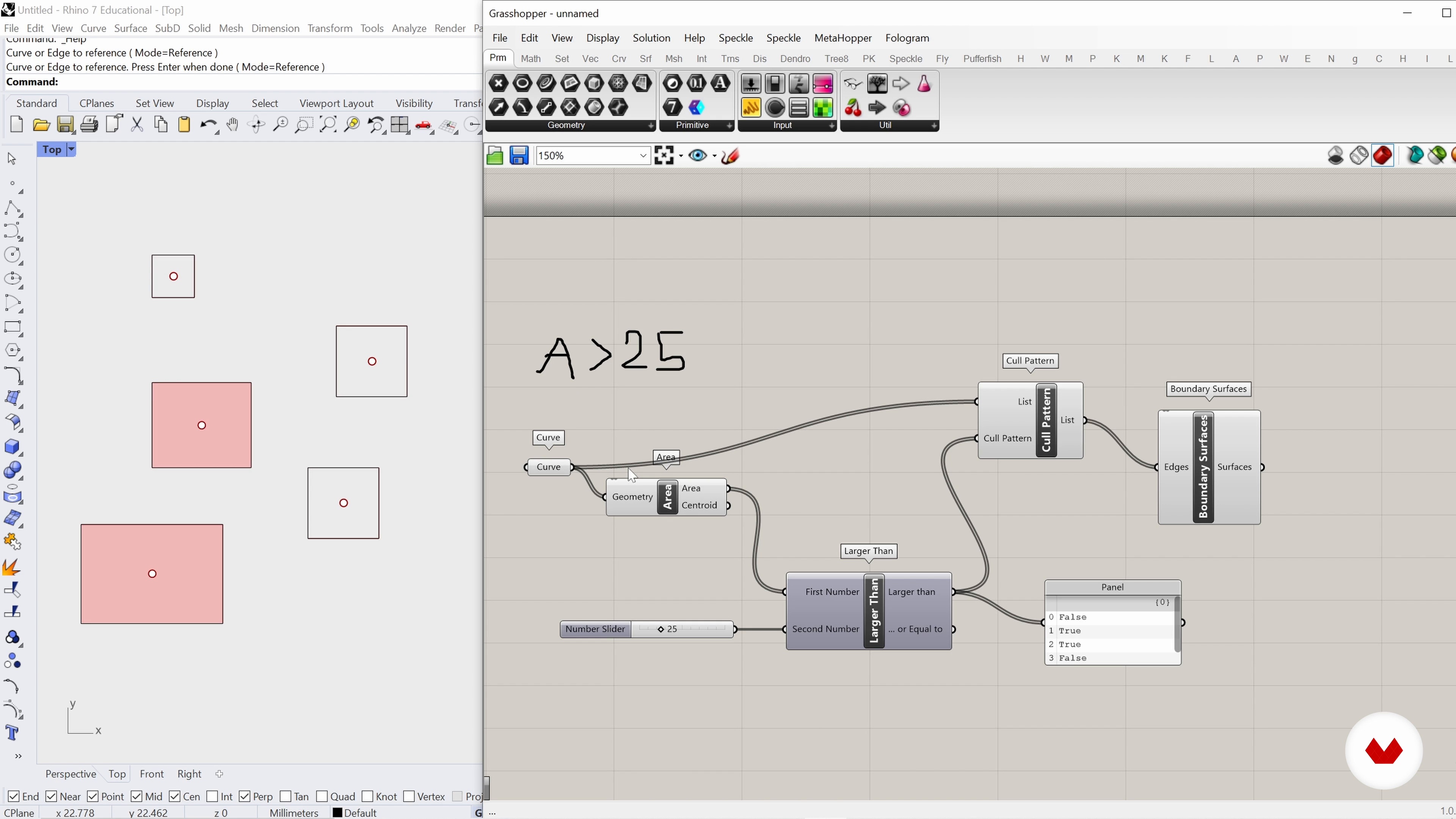The image size is (1456, 819).
Task: Open file using the folder icon in Rhino
Action: coord(41,124)
